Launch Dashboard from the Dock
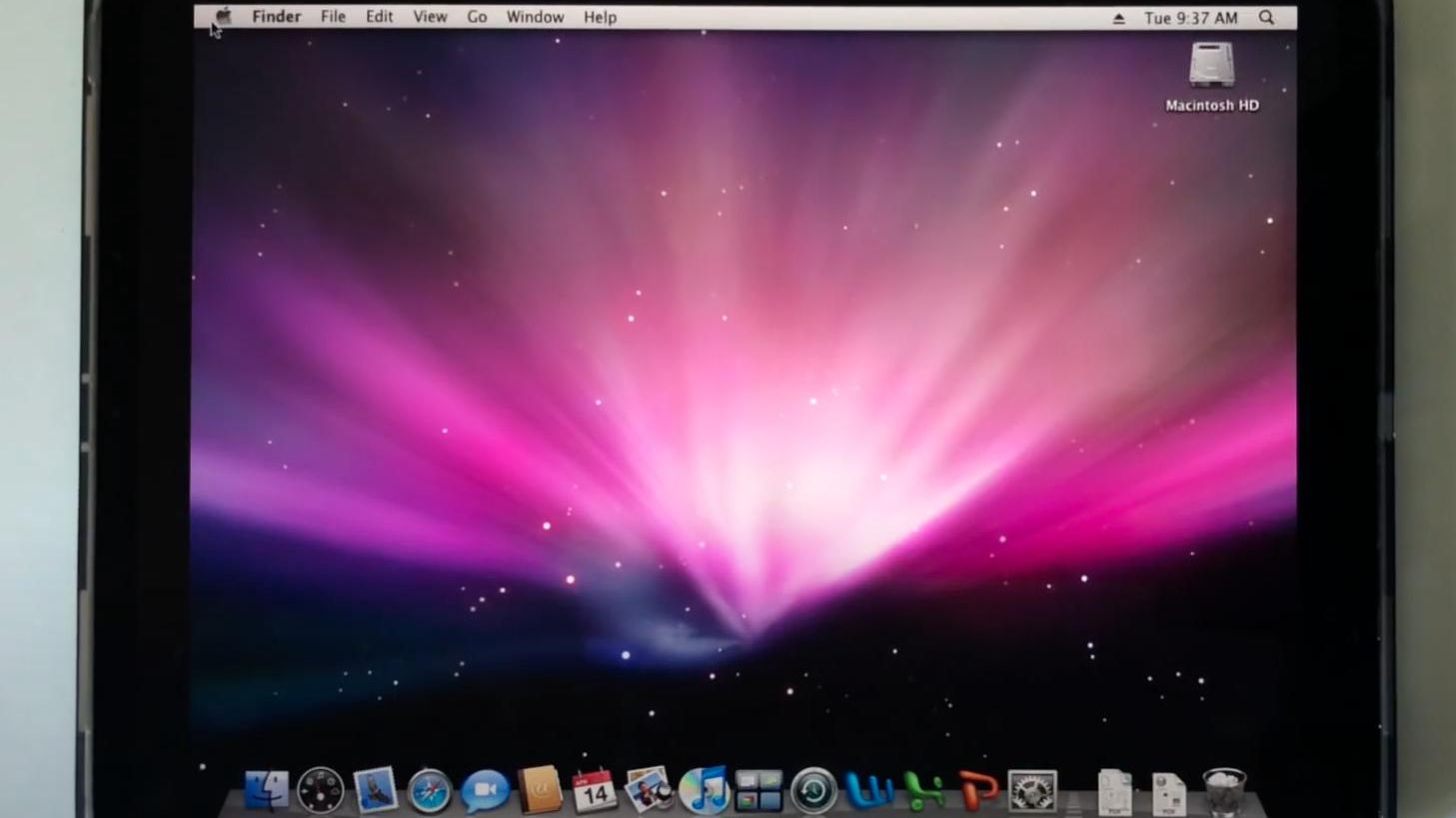The height and width of the screenshot is (818, 1456). pos(321,791)
